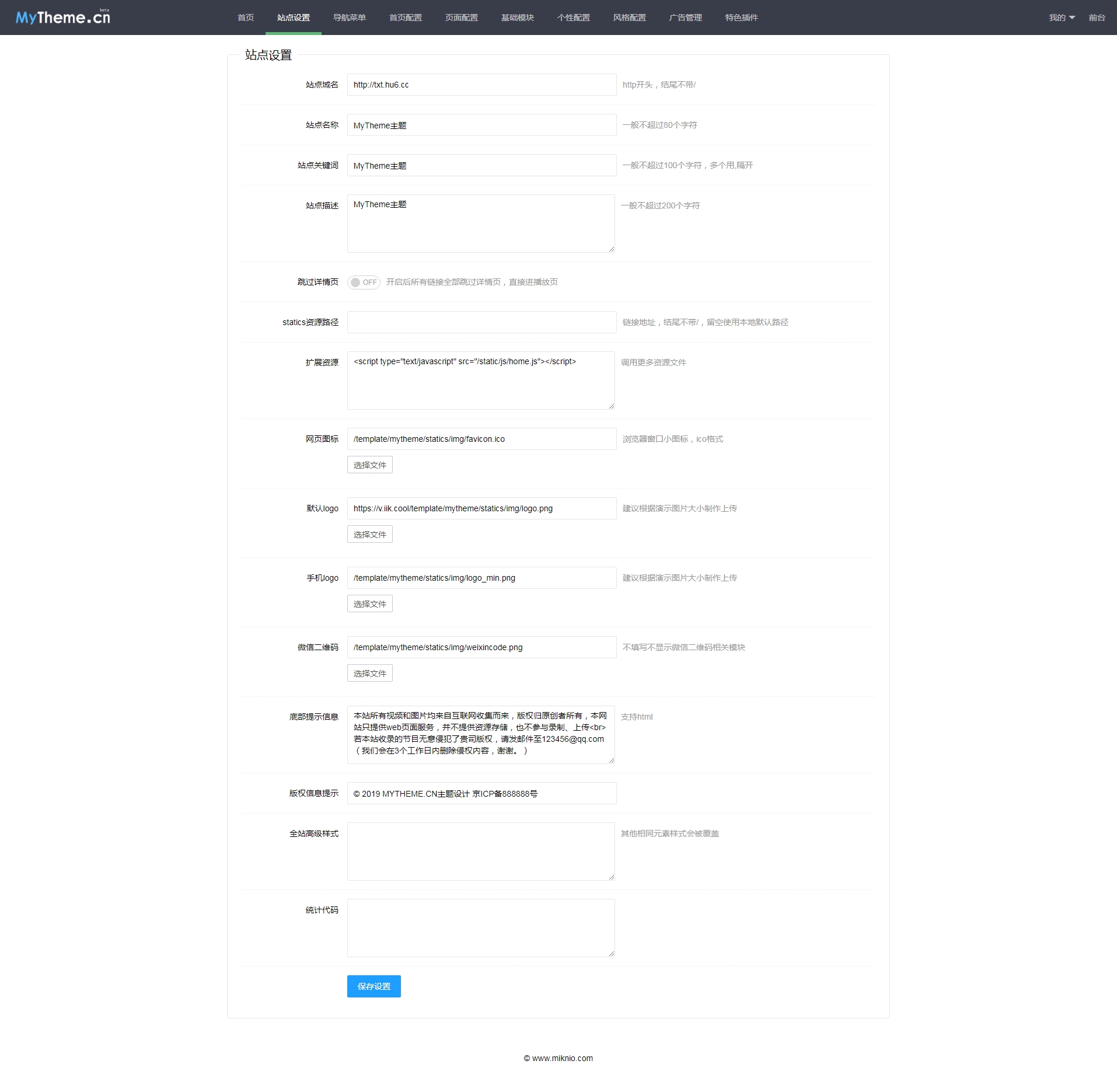Toggle the 跳过详情页 OFF switch
Viewport: 1117px width, 1092px height.
pyautogui.click(x=364, y=282)
